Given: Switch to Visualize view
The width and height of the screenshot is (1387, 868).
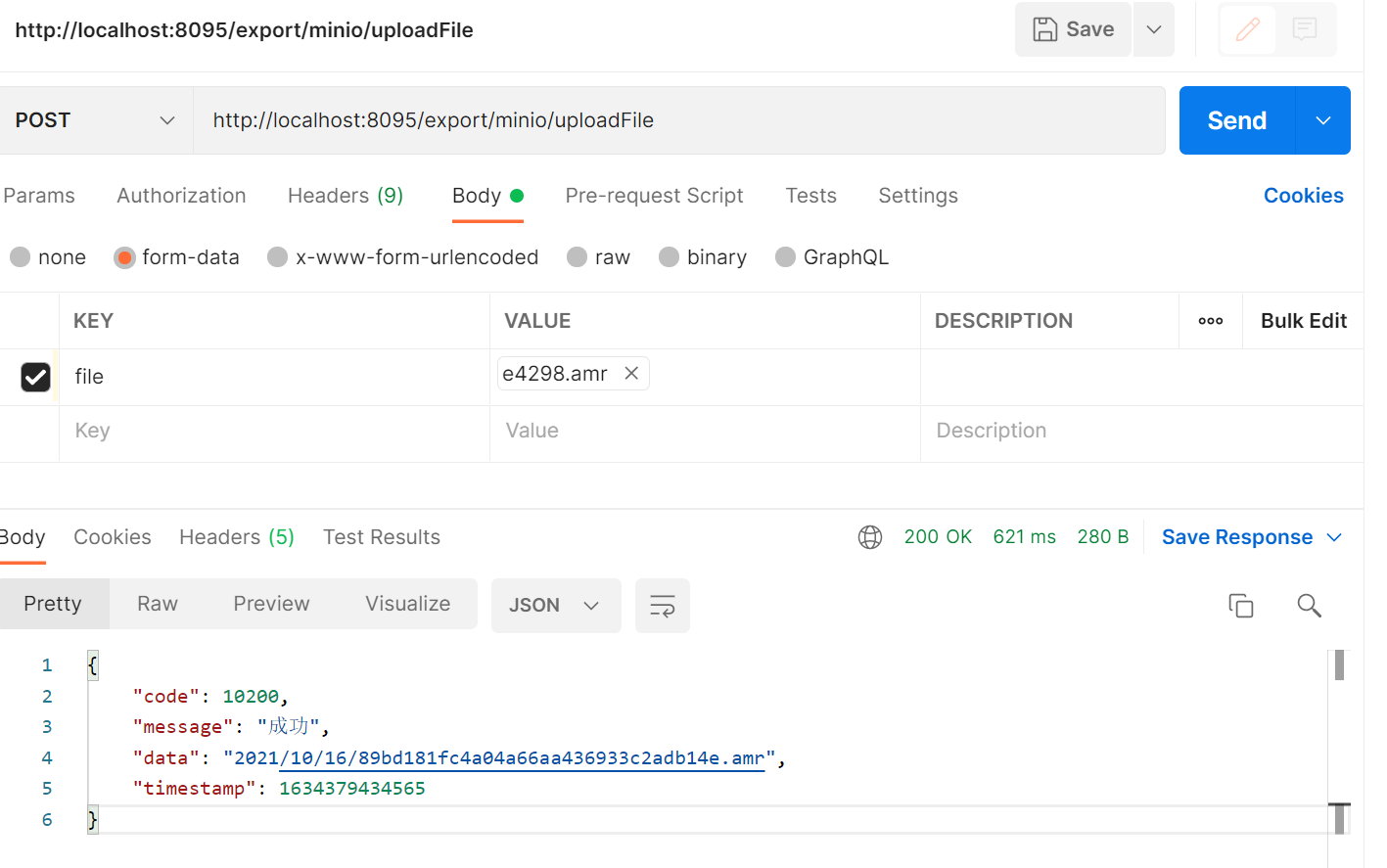Looking at the screenshot, I should (x=408, y=604).
